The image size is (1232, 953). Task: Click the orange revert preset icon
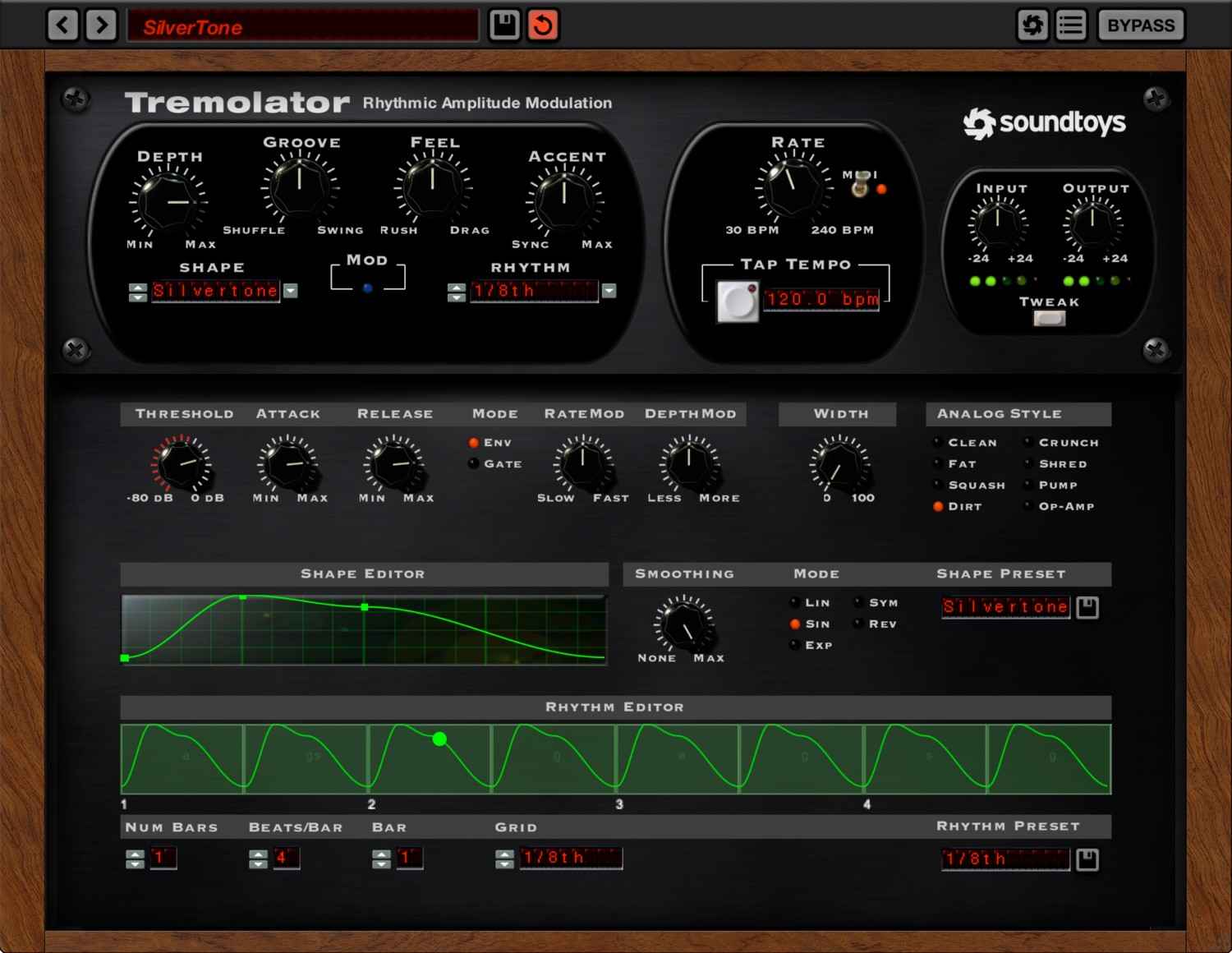point(543,25)
